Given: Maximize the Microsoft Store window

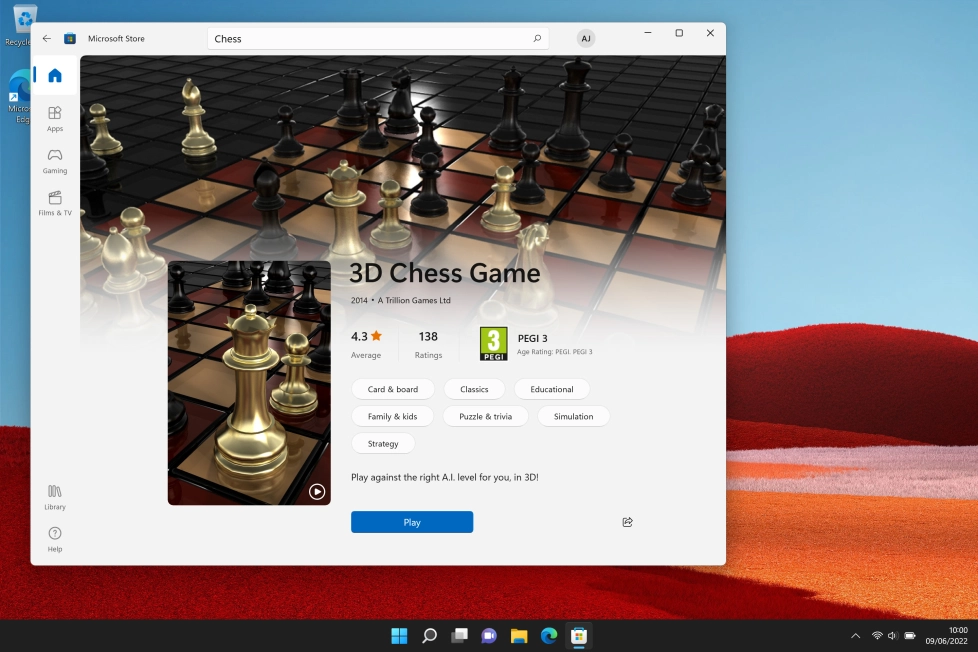Looking at the screenshot, I should 679,33.
